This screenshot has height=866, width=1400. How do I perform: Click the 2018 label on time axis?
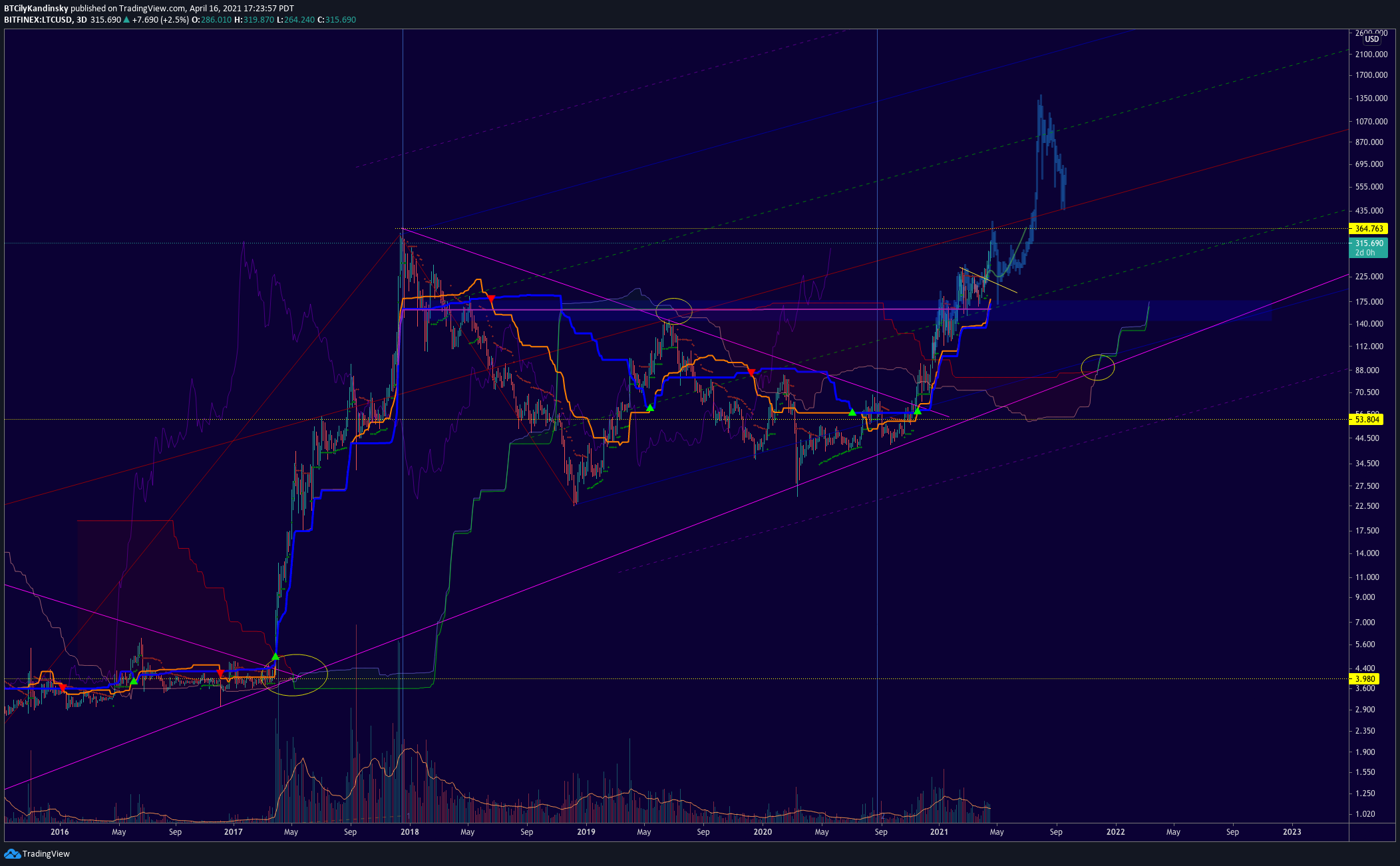(x=410, y=832)
